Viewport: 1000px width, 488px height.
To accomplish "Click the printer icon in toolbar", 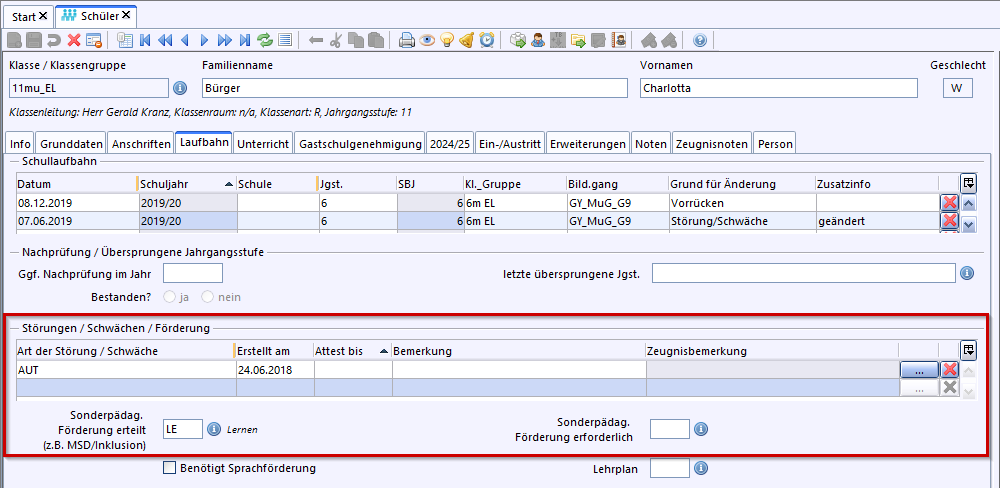I will [x=407, y=40].
